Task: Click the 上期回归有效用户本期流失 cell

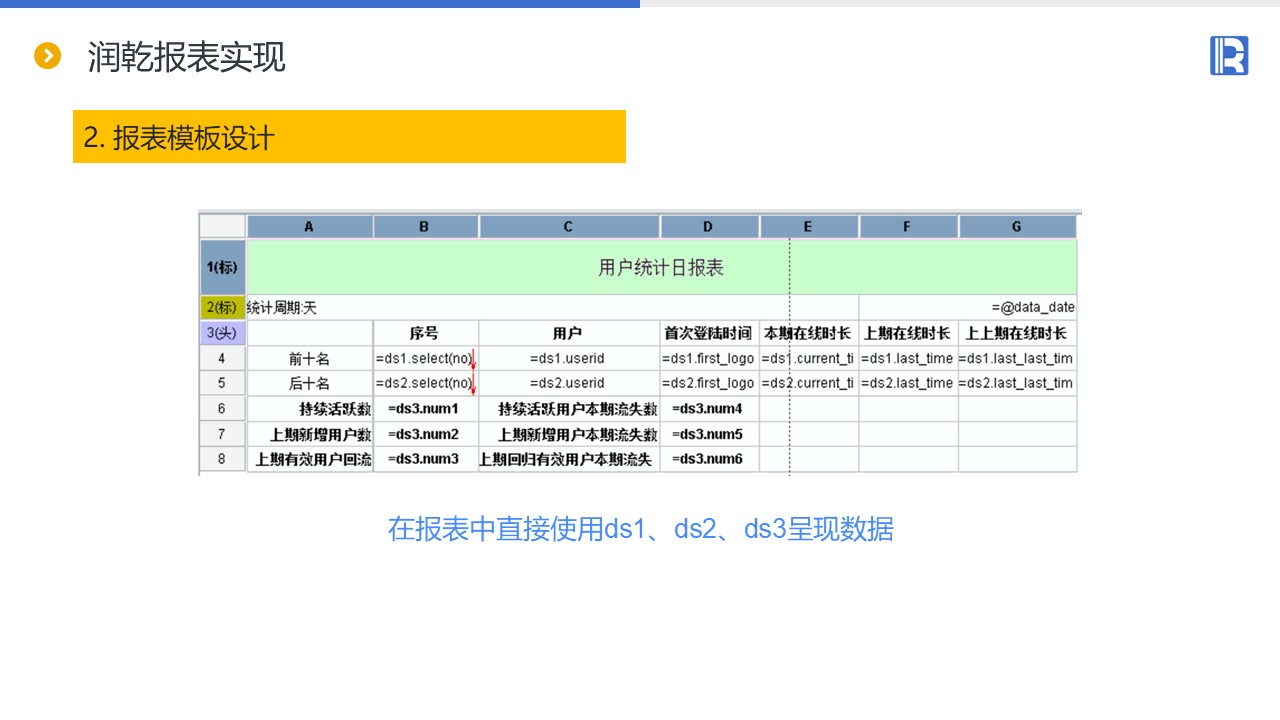Action: [569, 459]
